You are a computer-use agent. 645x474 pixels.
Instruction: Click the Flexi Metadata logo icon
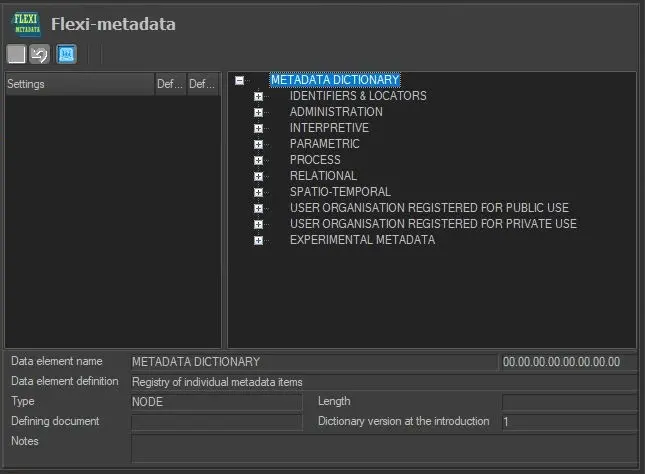(x=26, y=24)
